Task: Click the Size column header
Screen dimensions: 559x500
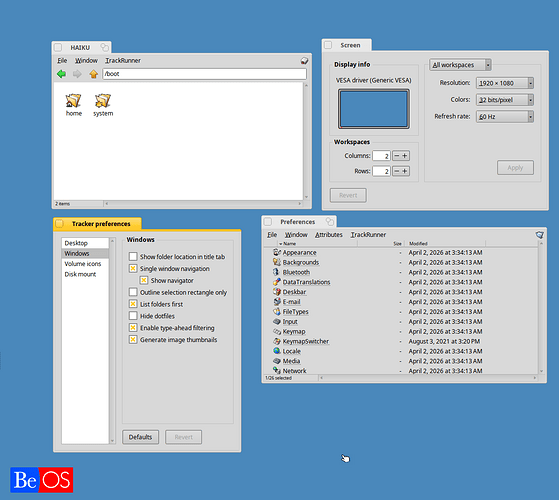Action: click(x=381, y=244)
